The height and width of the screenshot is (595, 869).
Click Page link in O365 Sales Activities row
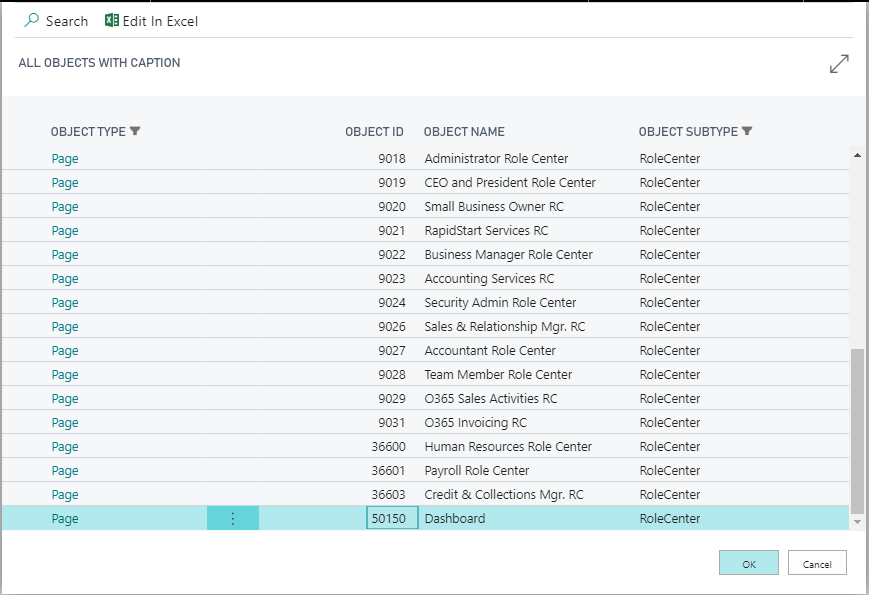coord(65,398)
